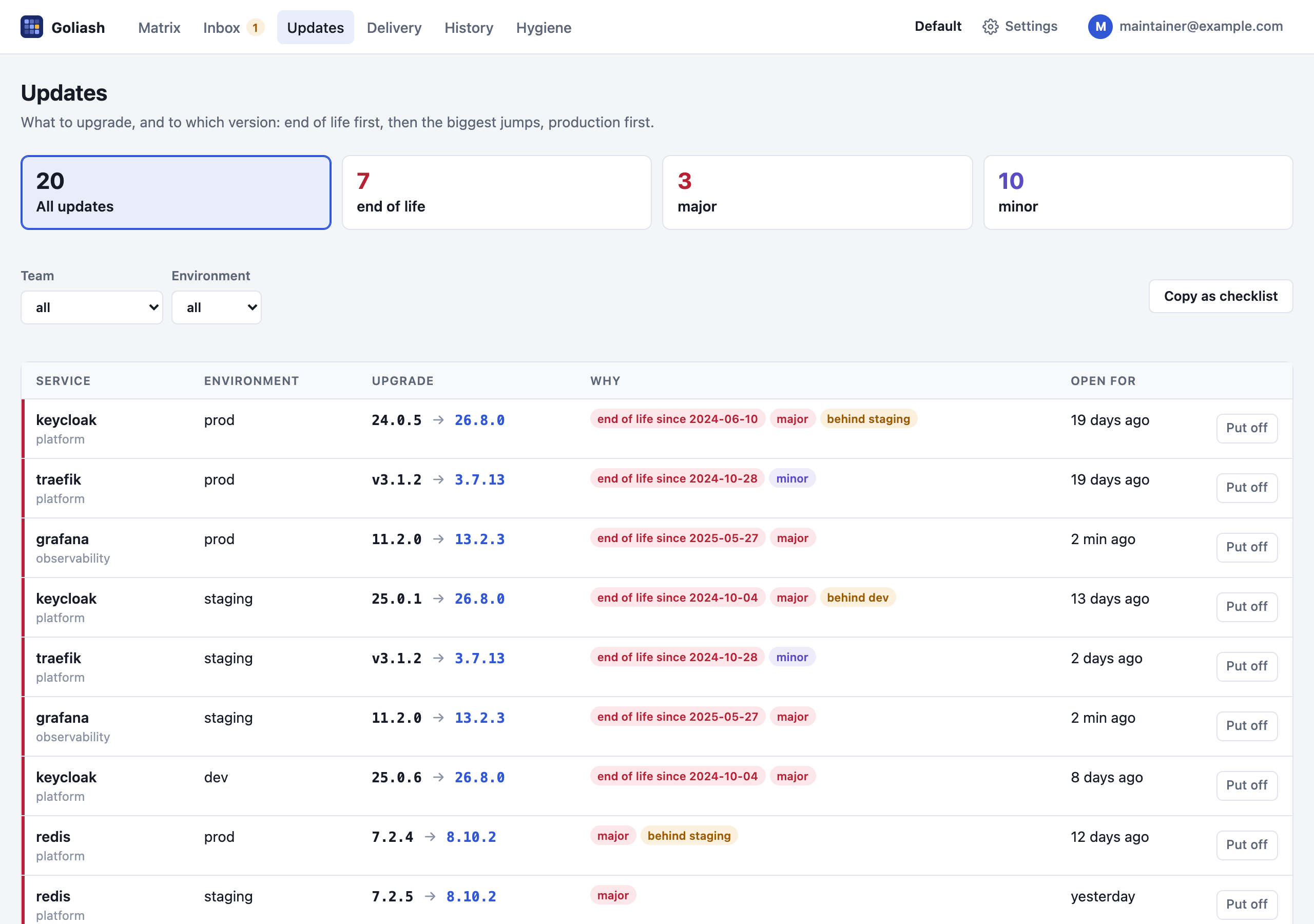Open the Hygiene tab
Image resolution: width=1314 pixels, height=924 pixels.
(x=544, y=28)
